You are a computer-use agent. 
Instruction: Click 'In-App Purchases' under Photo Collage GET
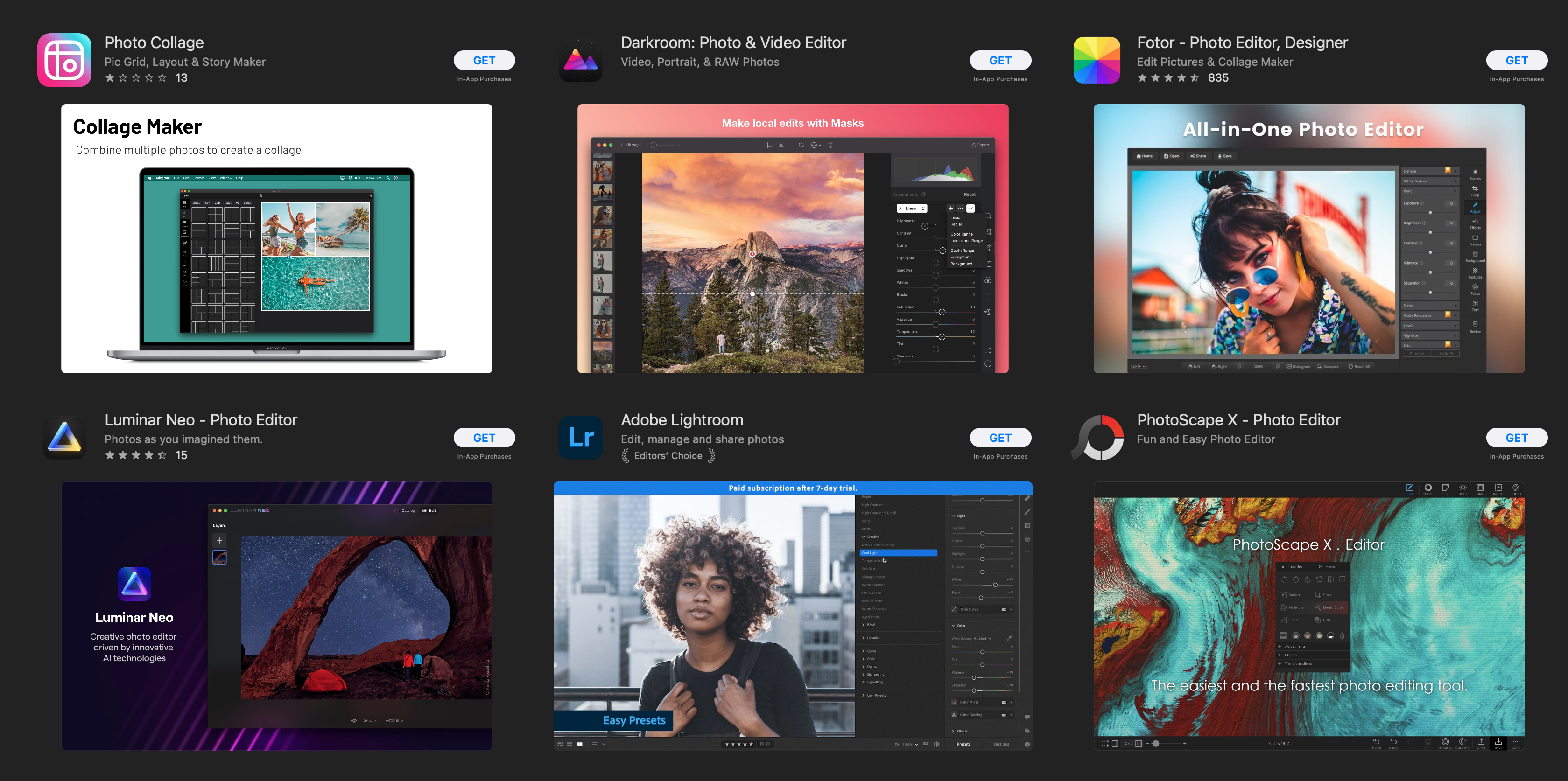pos(485,79)
